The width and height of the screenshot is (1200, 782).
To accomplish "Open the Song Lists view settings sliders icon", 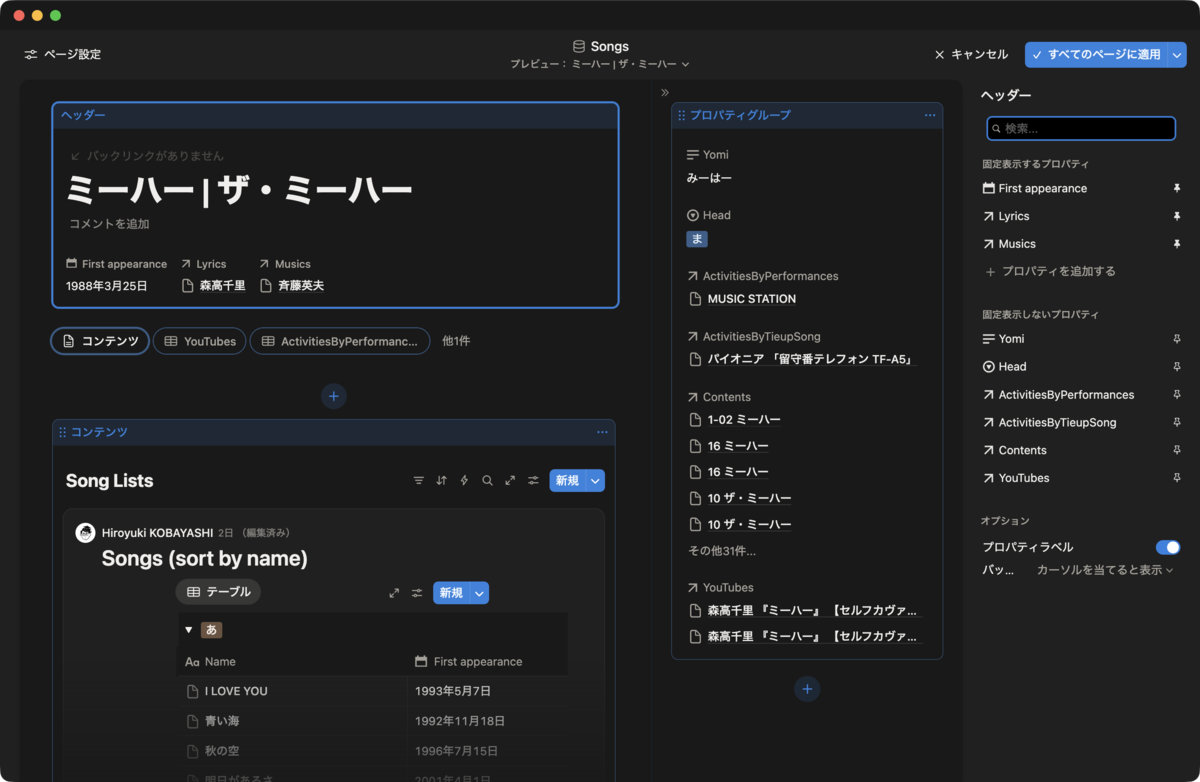I will point(533,481).
